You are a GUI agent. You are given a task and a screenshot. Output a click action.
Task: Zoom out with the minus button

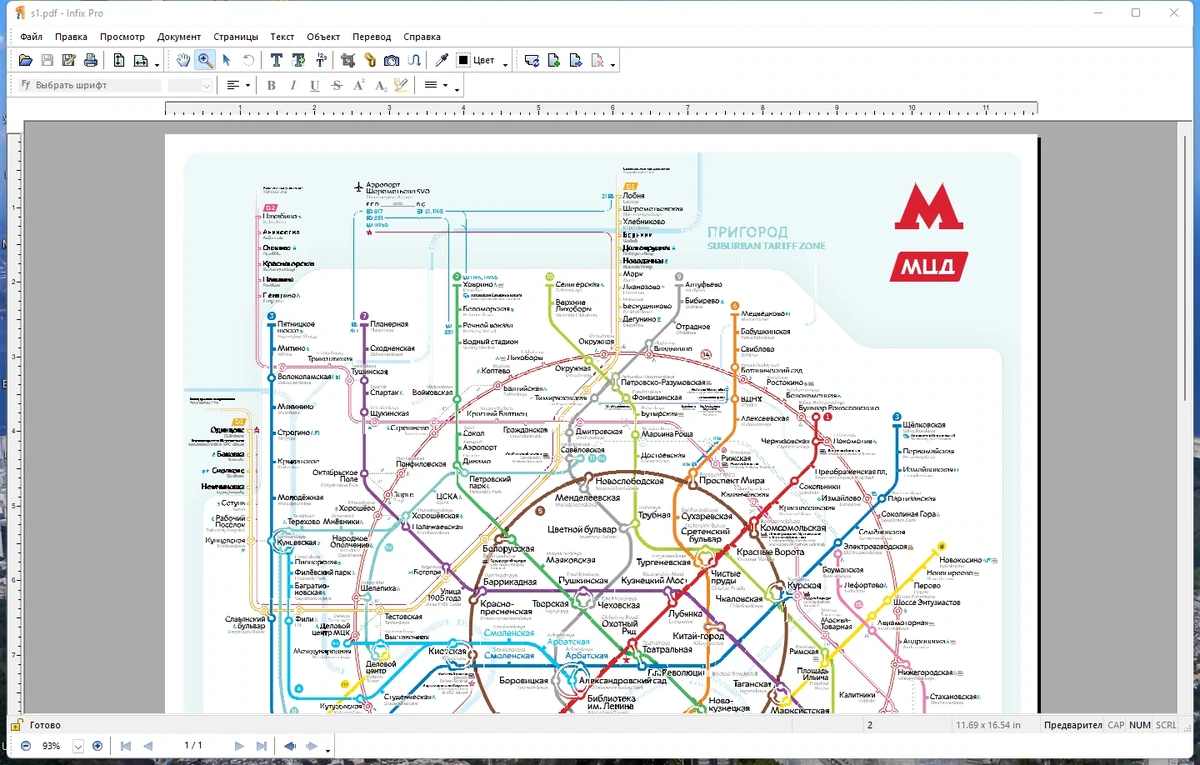(26, 746)
